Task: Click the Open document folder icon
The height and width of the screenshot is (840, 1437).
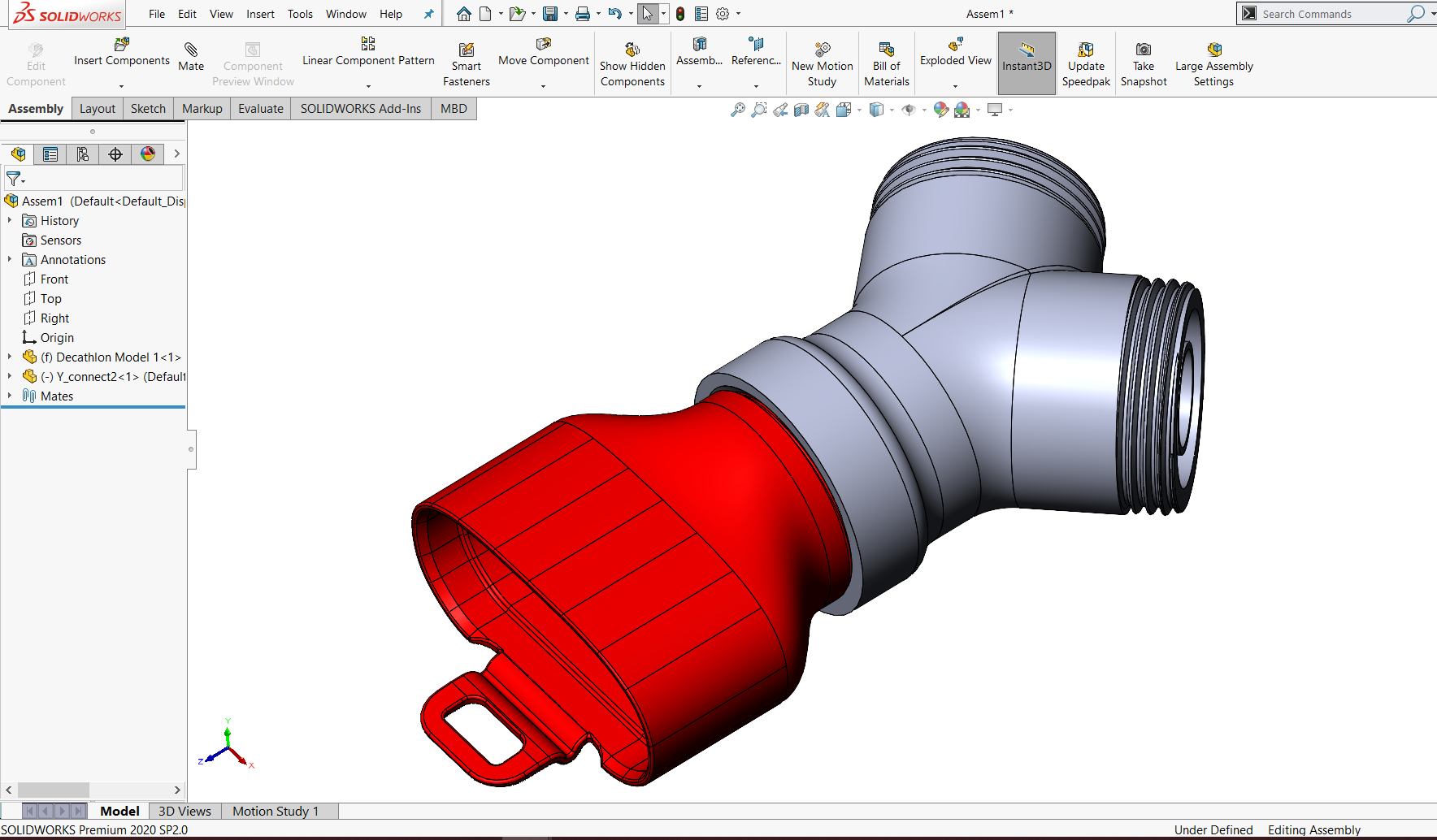Action: pos(517,14)
